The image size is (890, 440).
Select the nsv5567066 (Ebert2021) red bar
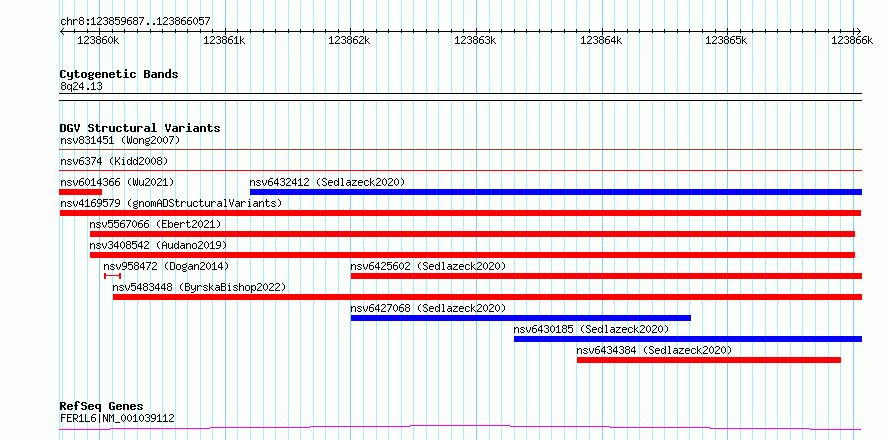(472, 234)
